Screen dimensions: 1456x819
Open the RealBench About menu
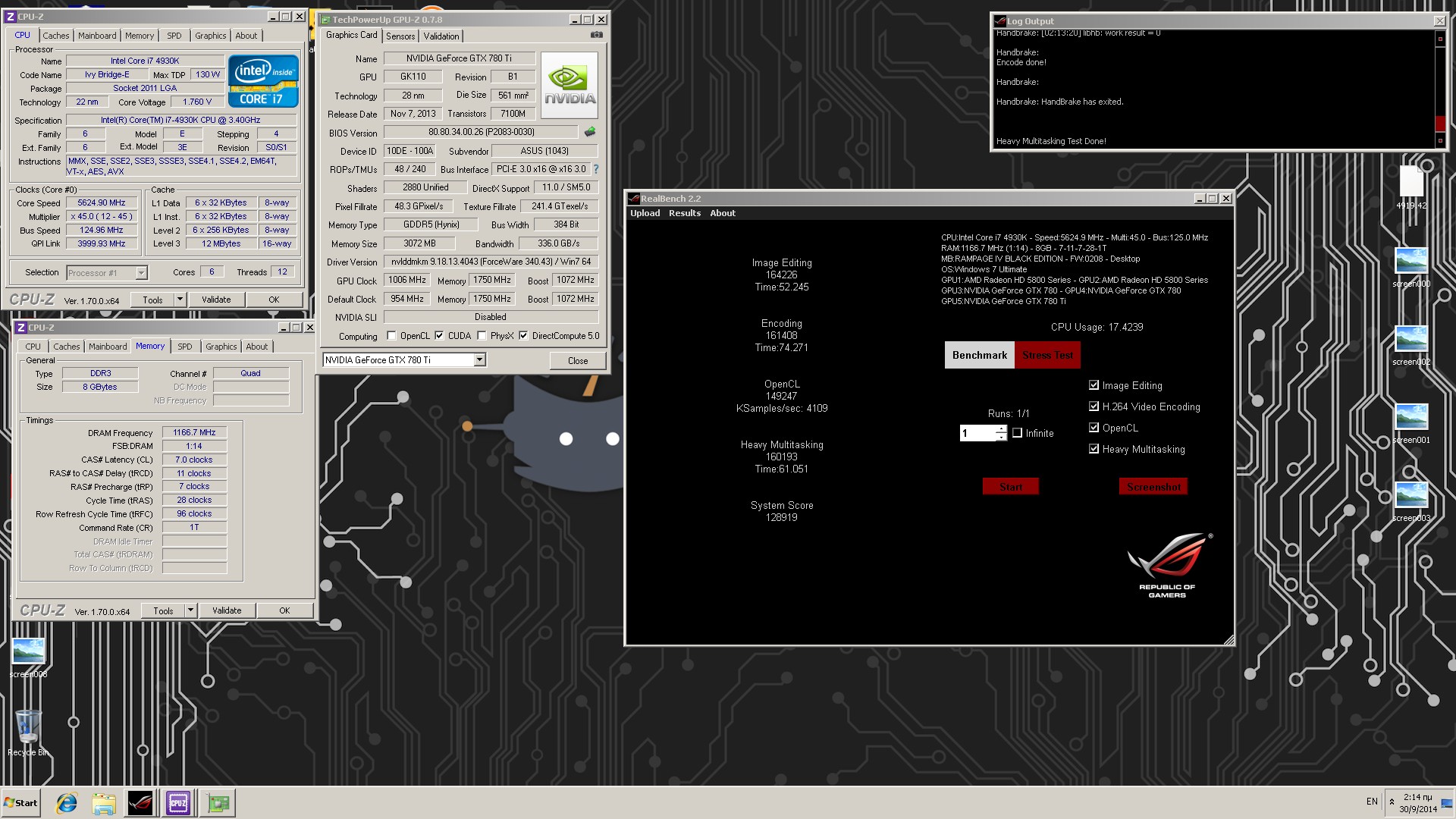[x=723, y=213]
